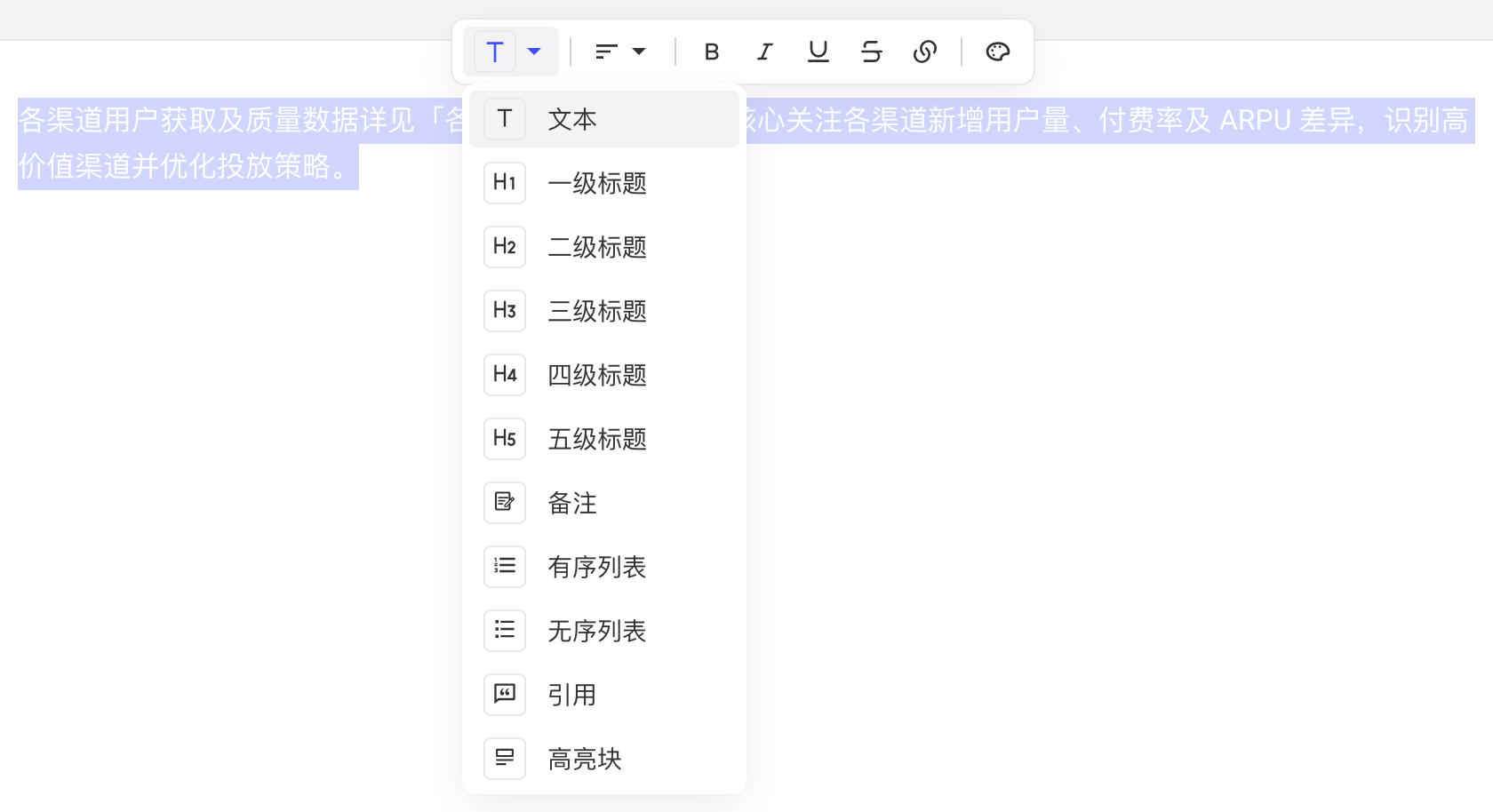1493x812 pixels.
Task: Click the T icon beside 文本
Action: [505, 119]
